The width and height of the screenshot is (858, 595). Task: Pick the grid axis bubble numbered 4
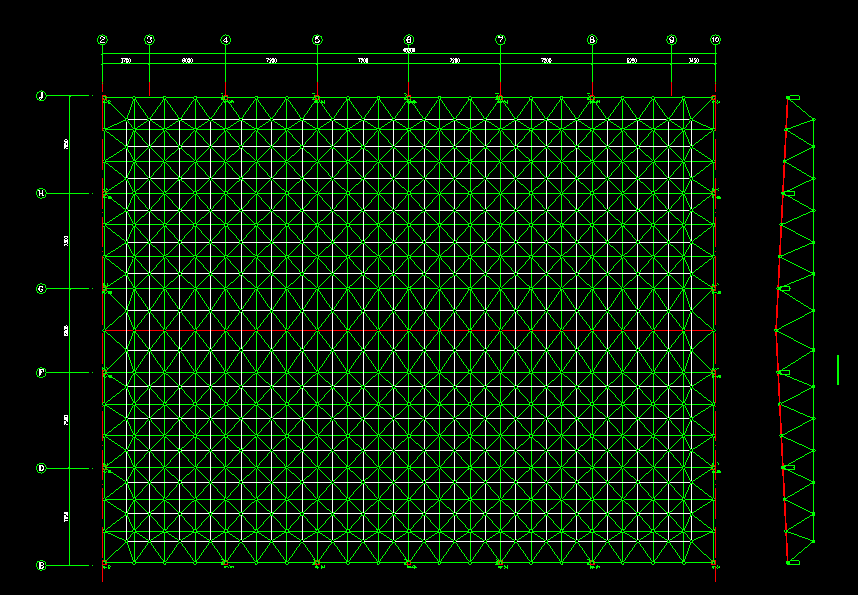(225, 40)
